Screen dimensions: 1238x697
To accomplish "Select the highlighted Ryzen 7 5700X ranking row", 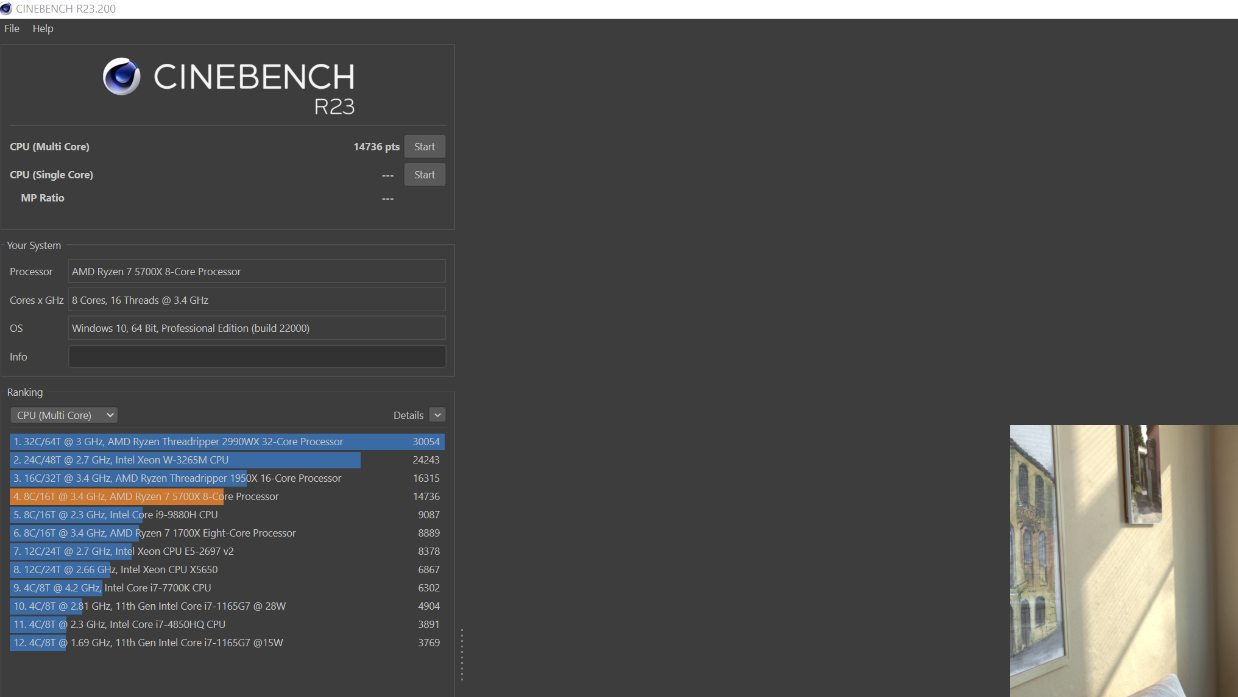I will [x=227, y=497].
